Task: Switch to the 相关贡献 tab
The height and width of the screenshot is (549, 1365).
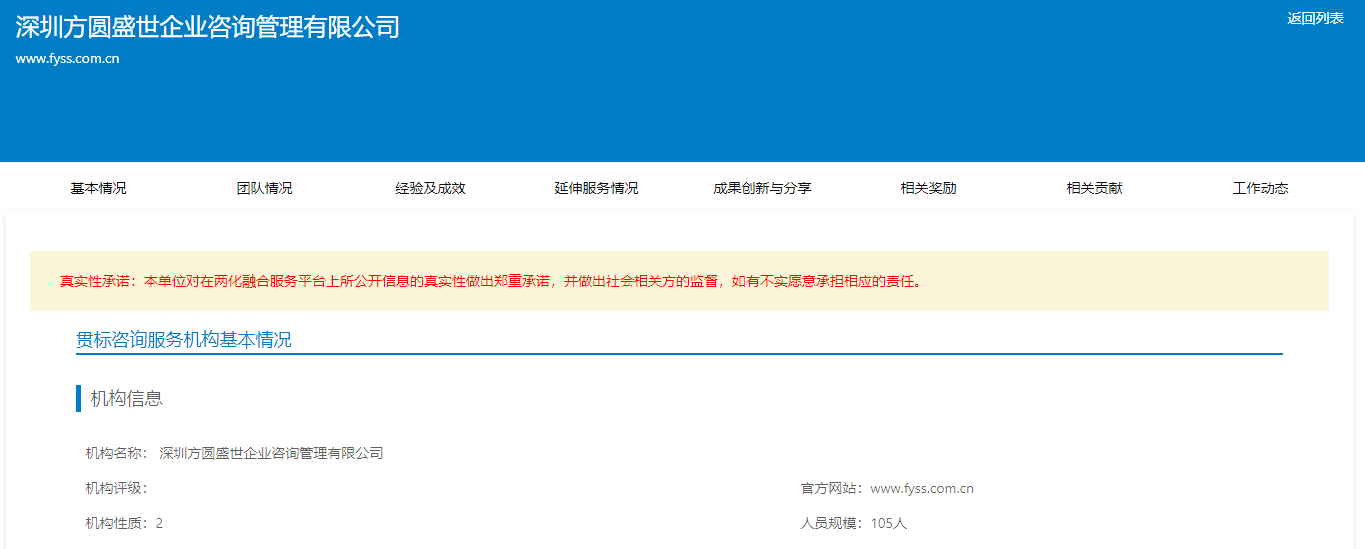Action: coord(1094,188)
